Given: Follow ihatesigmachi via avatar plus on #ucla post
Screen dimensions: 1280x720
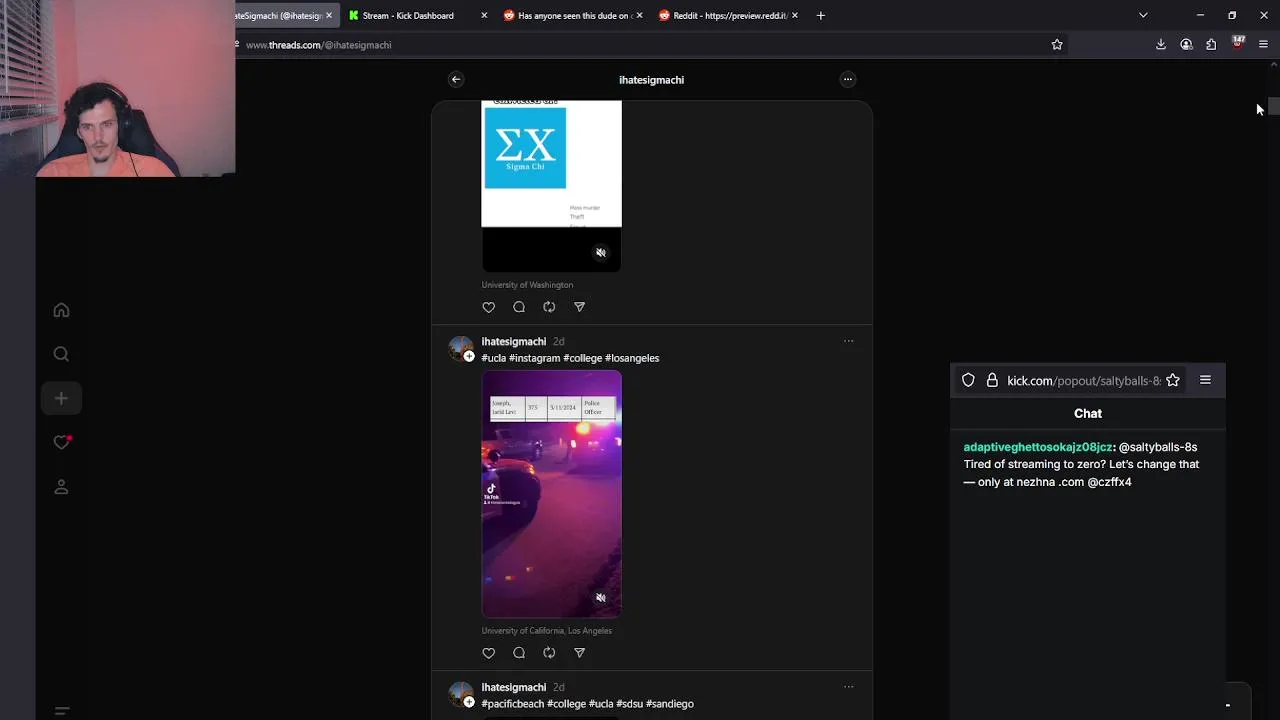Looking at the screenshot, I should point(469,357).
